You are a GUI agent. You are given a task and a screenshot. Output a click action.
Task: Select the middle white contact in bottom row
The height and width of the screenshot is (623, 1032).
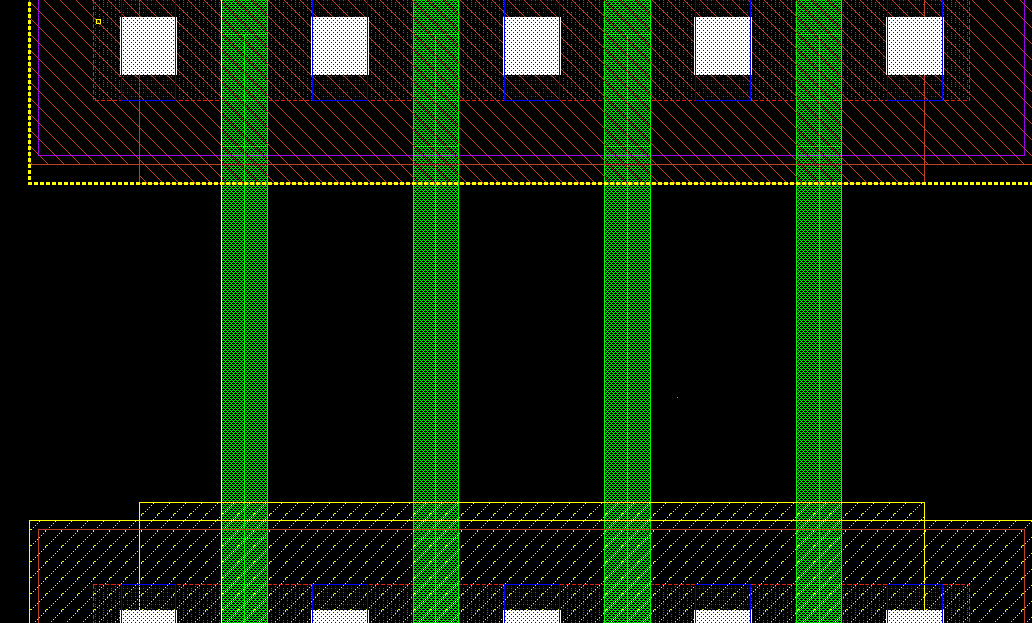pyautogui.click(x=532, y=616)
